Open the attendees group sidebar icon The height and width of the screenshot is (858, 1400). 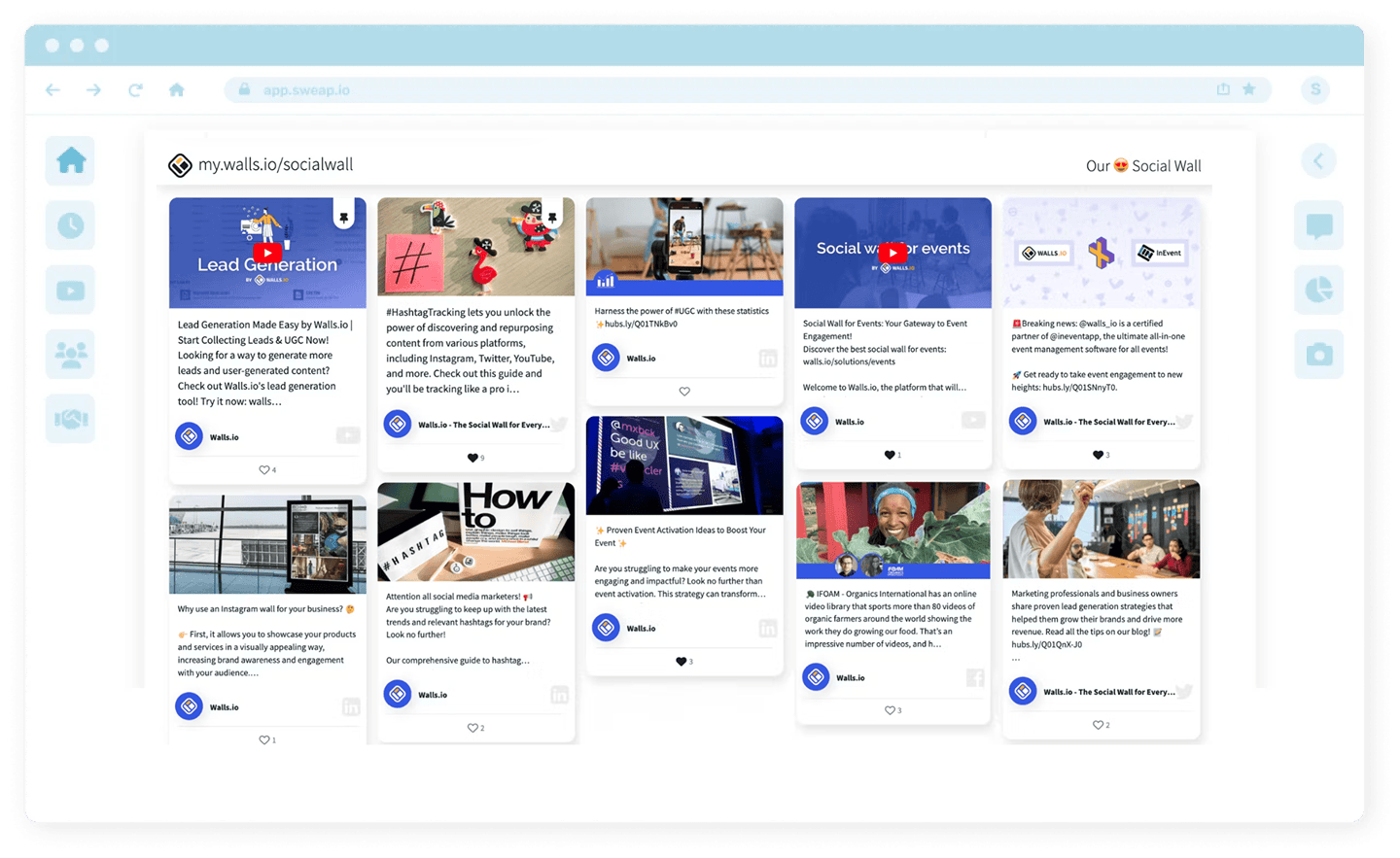[70, 355]
